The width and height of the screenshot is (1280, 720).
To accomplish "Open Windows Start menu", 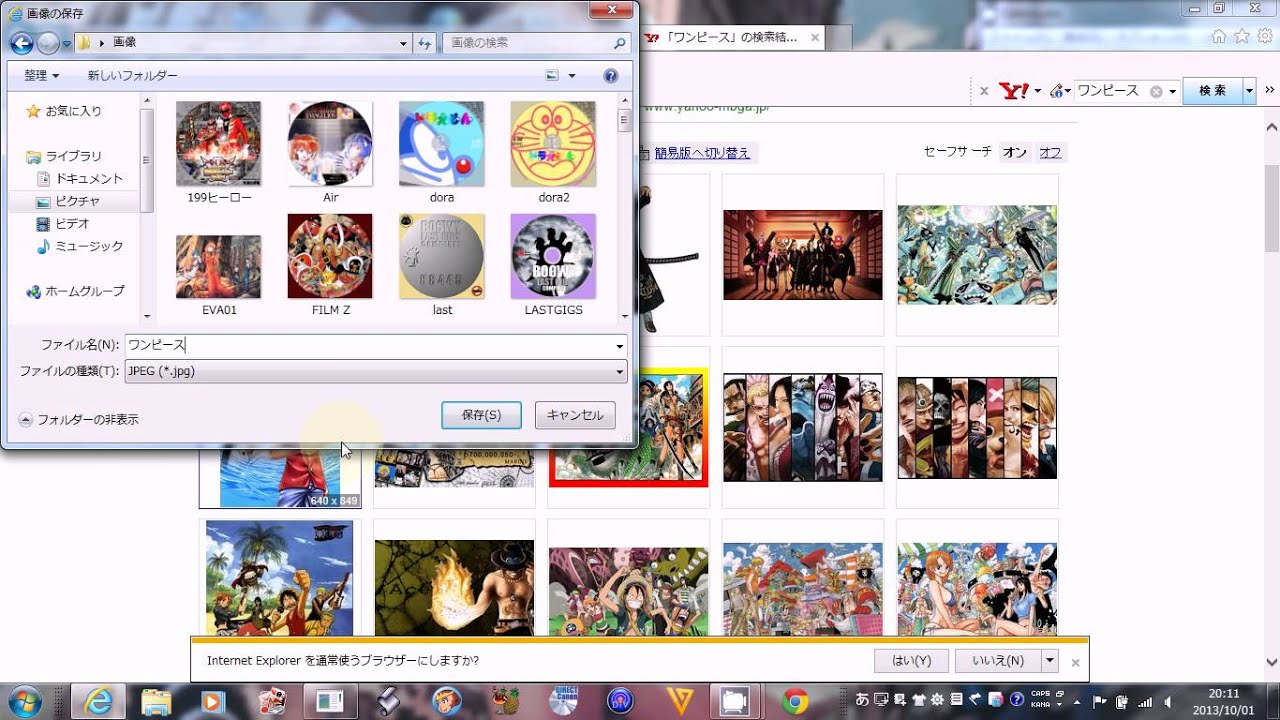I will point(23,700).
